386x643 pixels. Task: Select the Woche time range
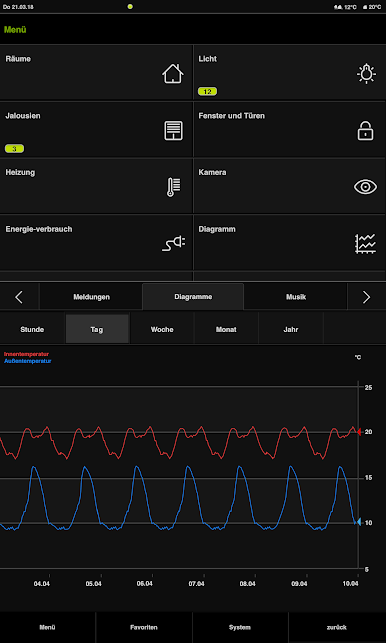[x=162, y=329]
